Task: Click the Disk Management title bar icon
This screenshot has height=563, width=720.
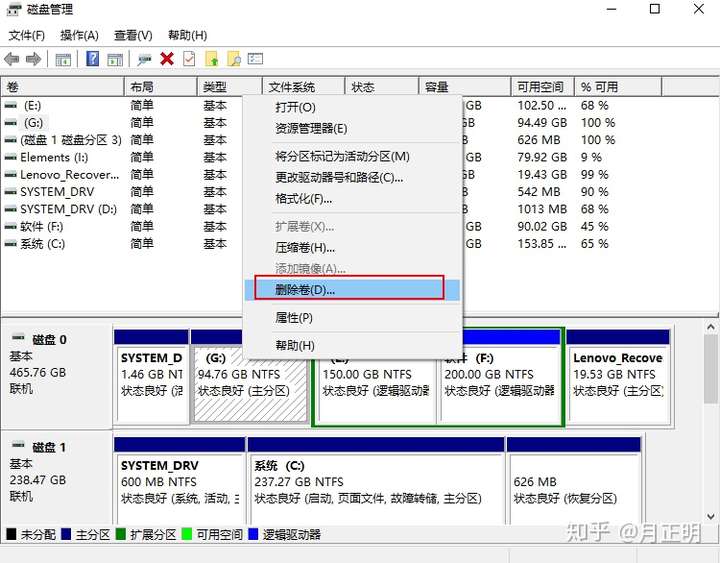Action: pyautogui.click(x=14, y=9)
